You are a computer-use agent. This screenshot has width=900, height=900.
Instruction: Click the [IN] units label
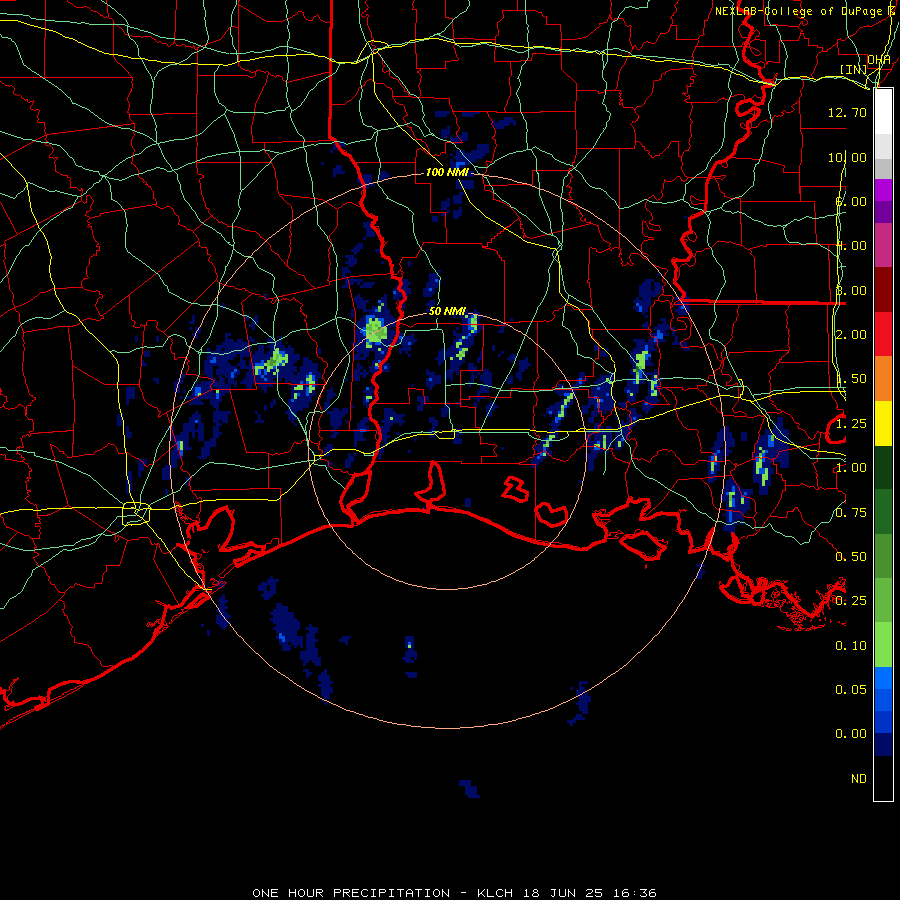click(x=854, y=69)
